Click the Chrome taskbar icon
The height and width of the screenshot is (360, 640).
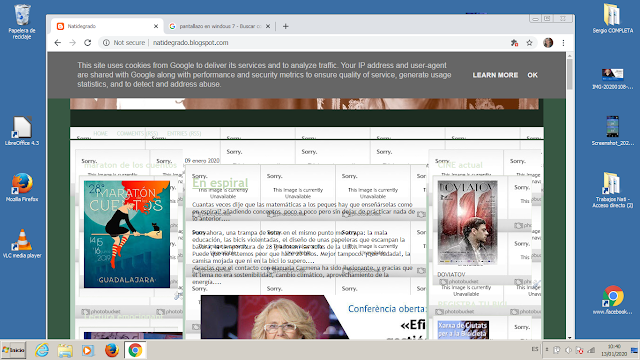[135, 350]
